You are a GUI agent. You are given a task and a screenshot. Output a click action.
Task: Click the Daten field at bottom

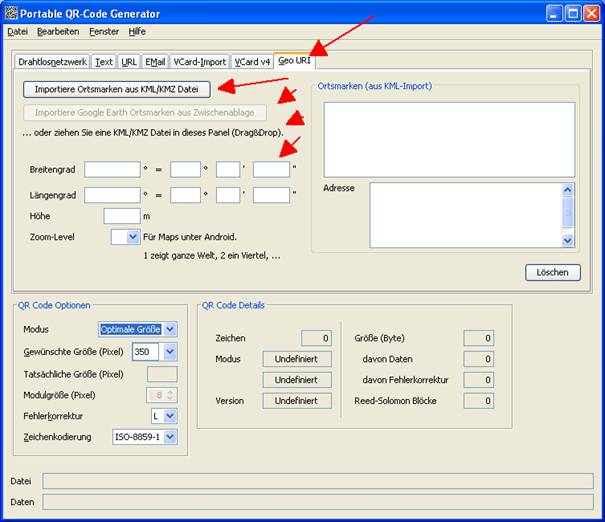[x=318, y=502]
